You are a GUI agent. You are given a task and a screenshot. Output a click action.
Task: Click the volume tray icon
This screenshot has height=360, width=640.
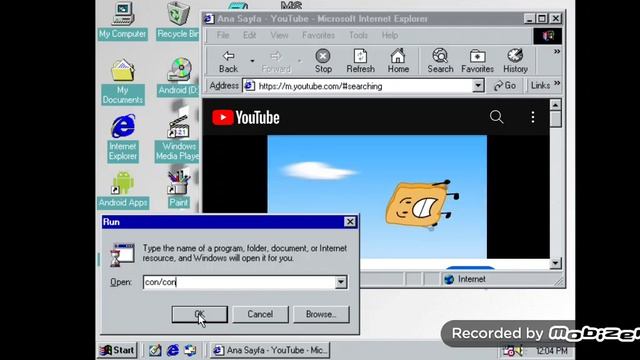point(519,351)
